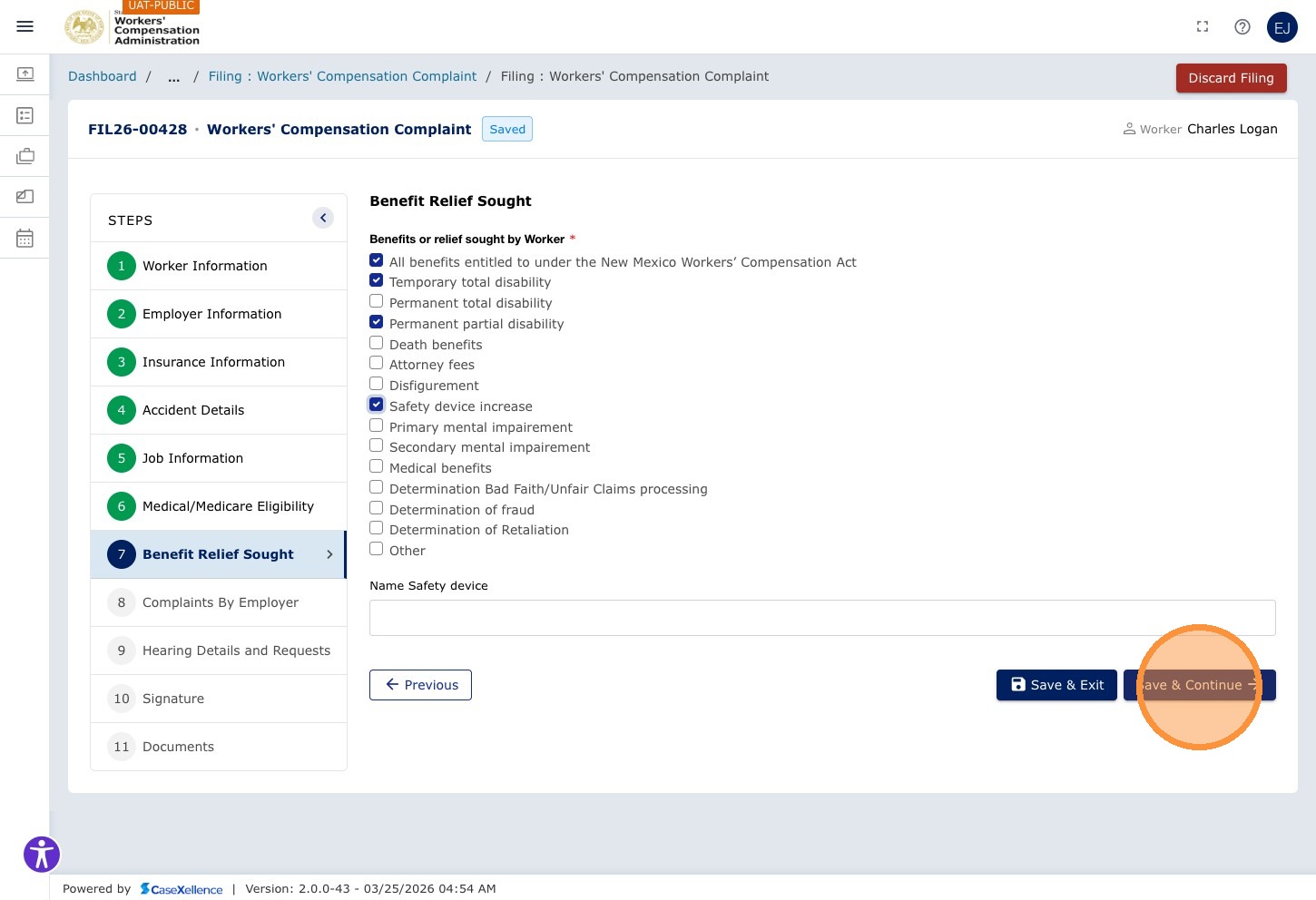Click chevron next to Benefit Relief Sought
The height and width of the screenshot is (900, 1316).
329,554
